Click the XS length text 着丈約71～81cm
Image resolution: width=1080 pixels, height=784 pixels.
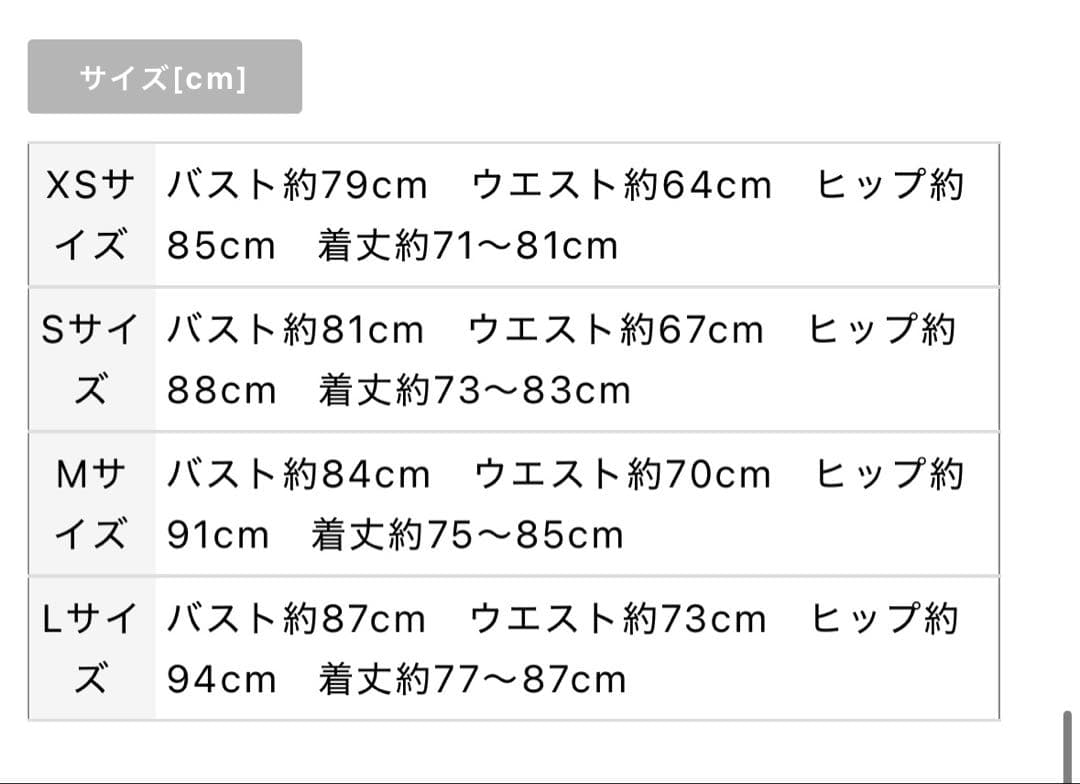[x=468, y=246]
